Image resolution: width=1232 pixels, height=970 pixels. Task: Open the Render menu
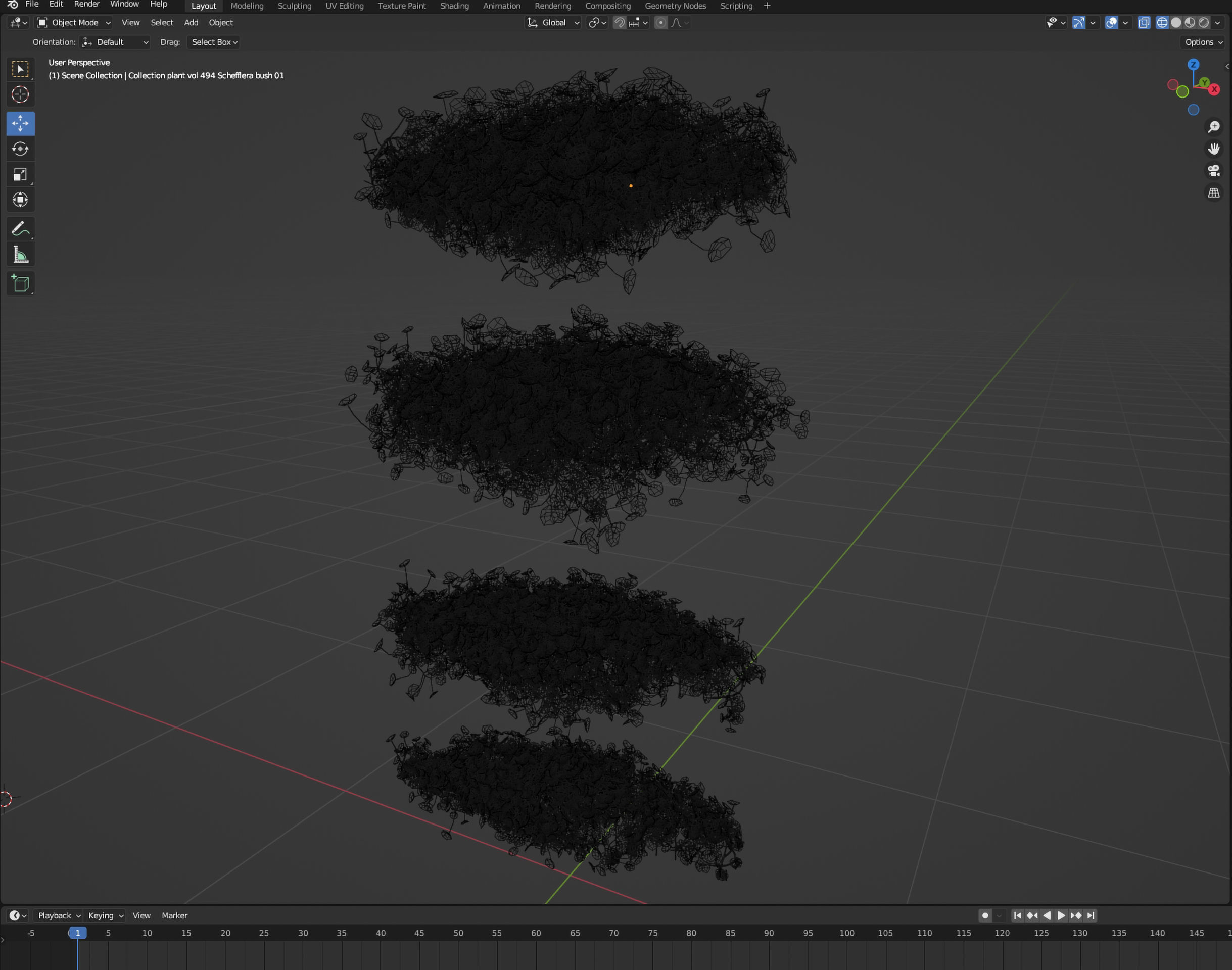point(87,5)
